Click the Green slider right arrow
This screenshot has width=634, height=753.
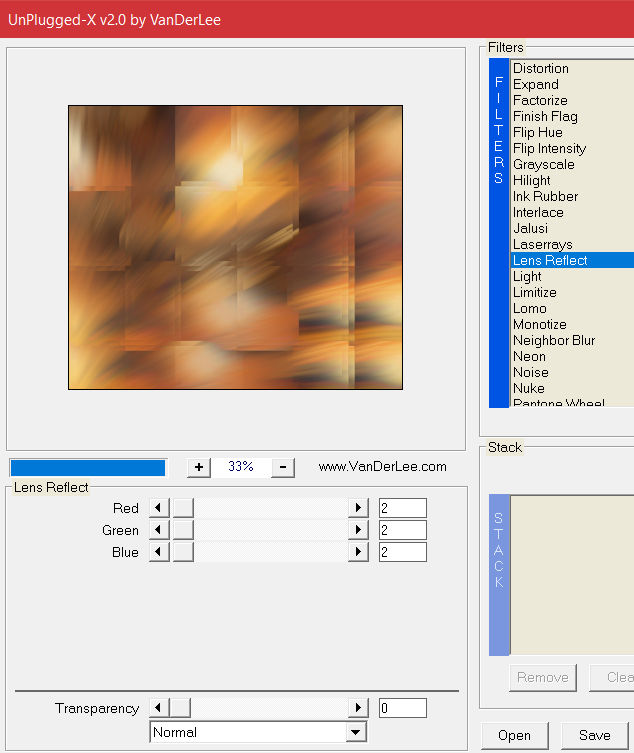coord(358,530)
